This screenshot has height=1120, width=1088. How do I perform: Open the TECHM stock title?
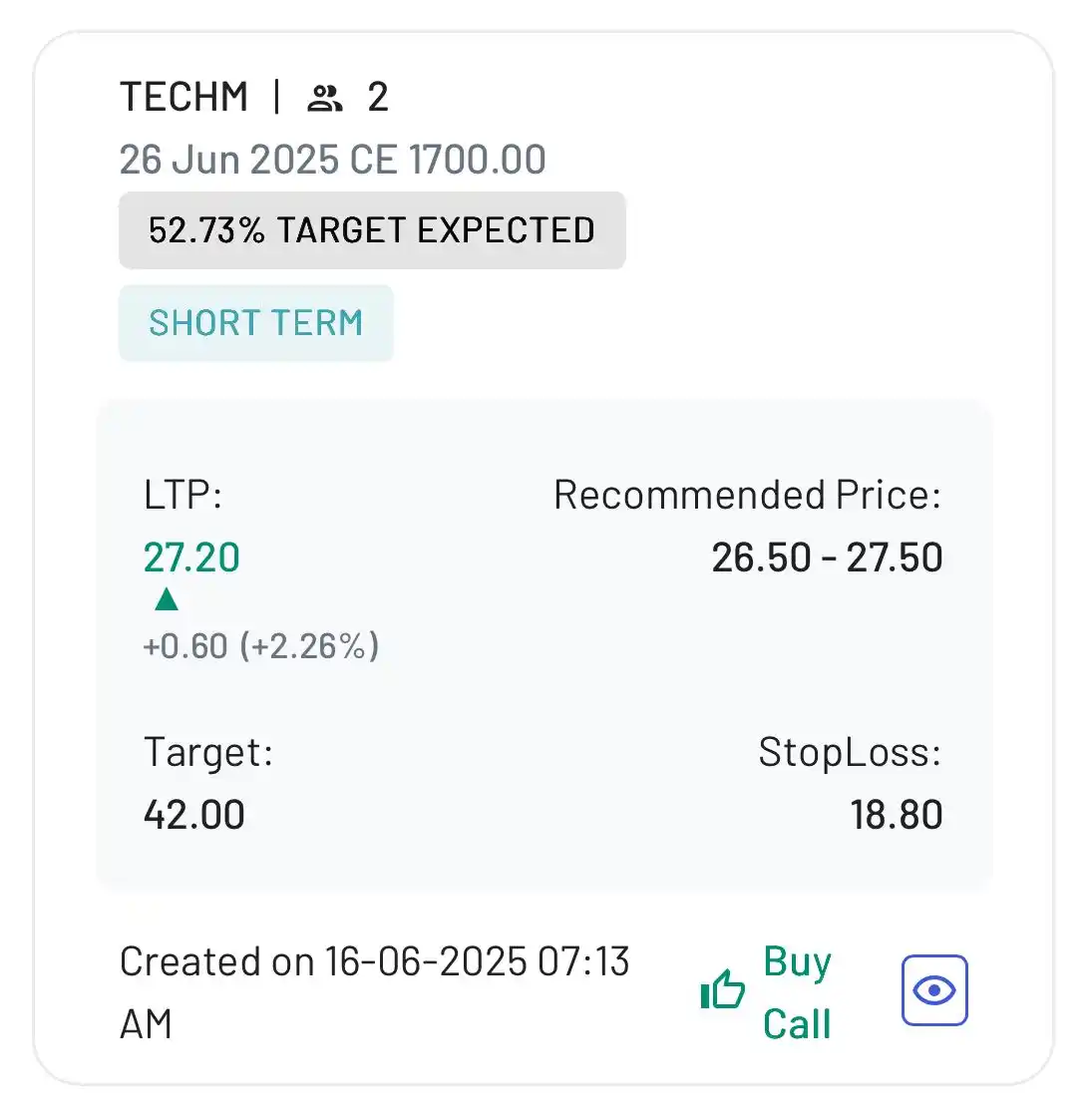184,97
